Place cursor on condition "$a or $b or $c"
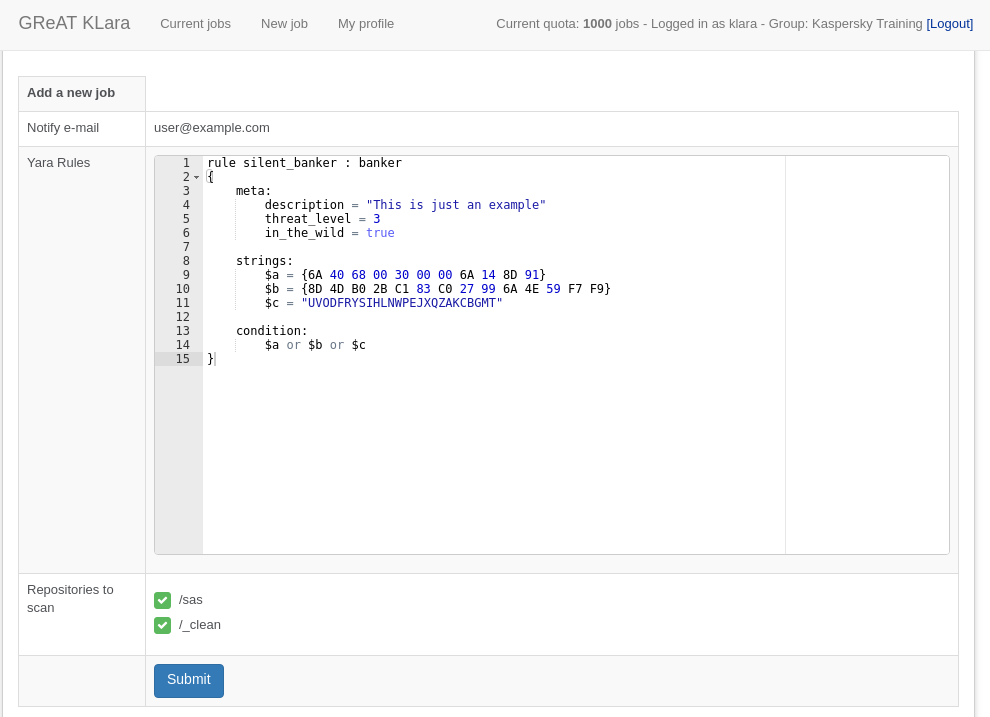990x717 pixels. tap(314, 345)
